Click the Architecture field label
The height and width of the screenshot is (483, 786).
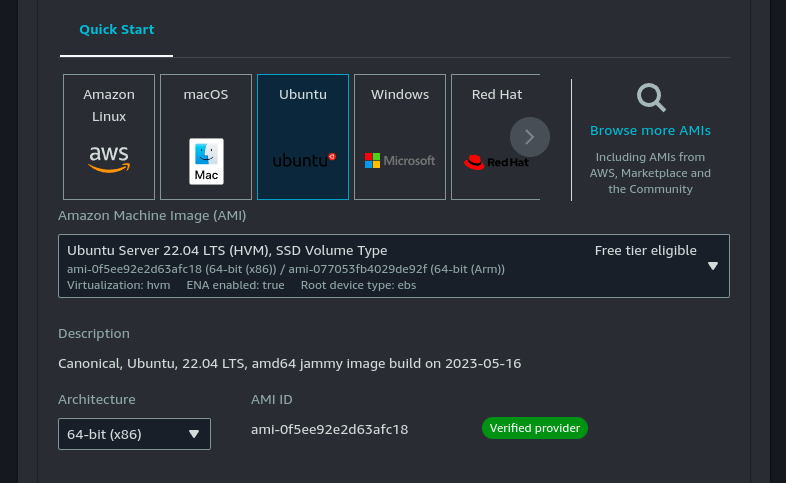pos(97,399)
